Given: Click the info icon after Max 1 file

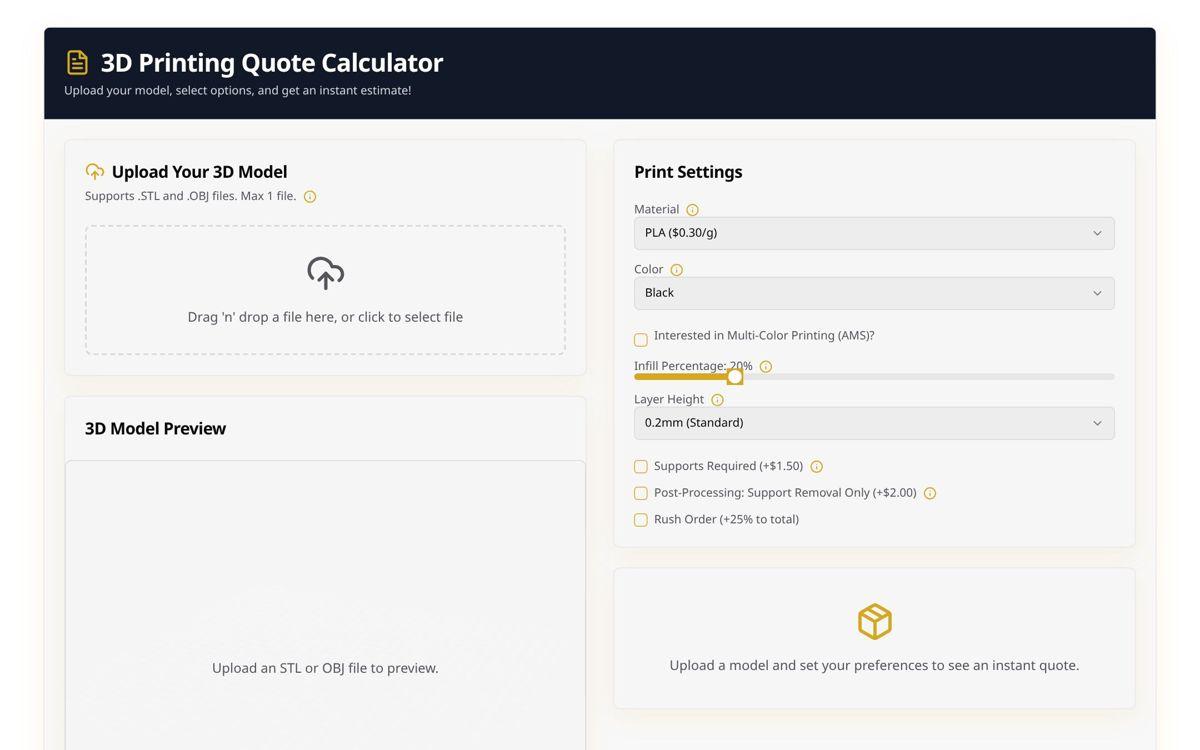Looking at the screenshot, I should (x=310, y=197).
